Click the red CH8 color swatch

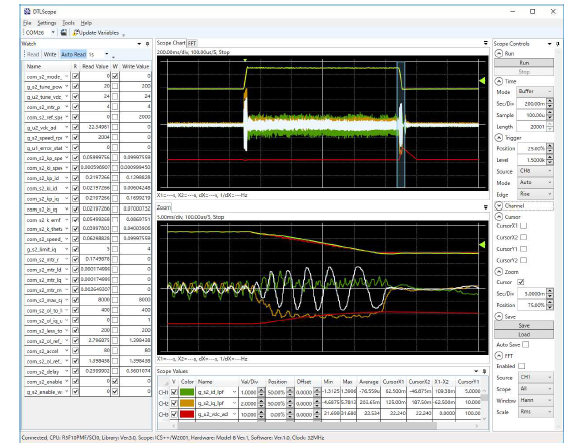(187, 414)
